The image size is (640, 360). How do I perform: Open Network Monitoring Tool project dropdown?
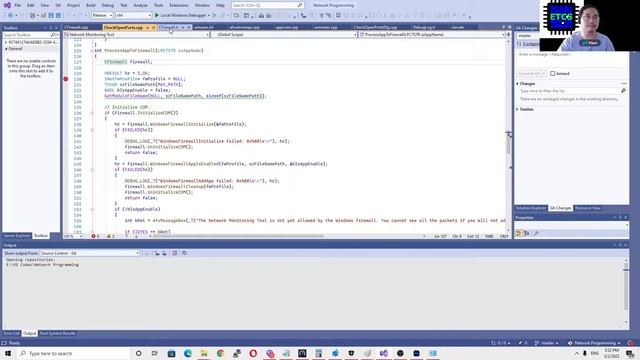pyautogui.click(x=137, y=35)
